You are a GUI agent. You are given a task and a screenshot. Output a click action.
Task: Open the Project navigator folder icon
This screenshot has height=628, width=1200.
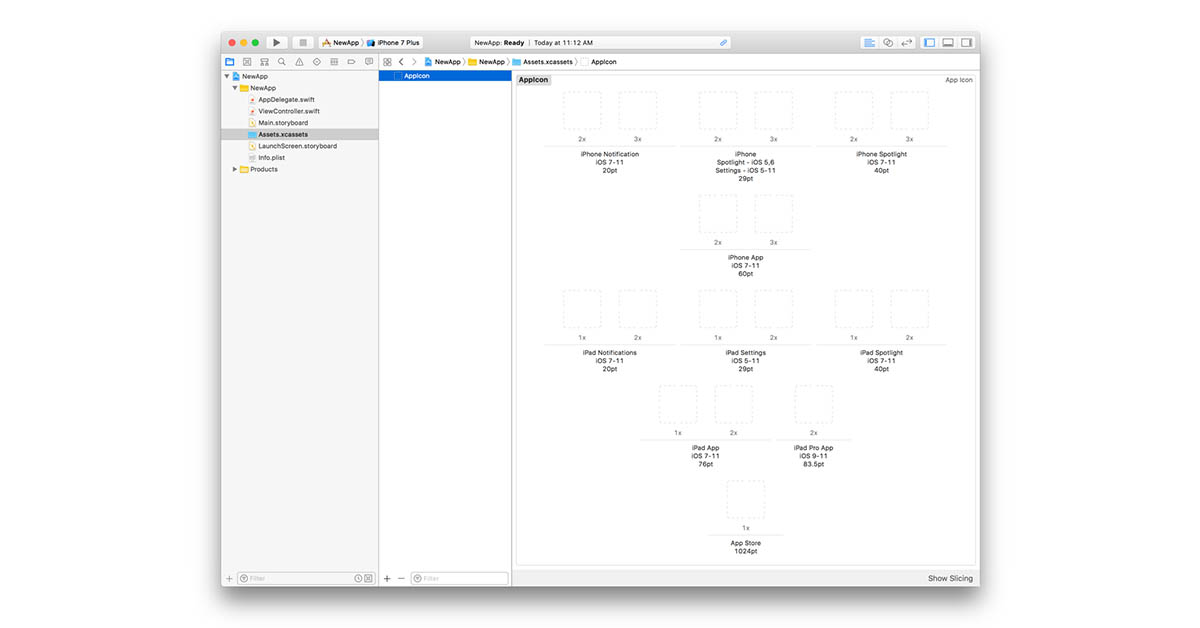point(230,61)
